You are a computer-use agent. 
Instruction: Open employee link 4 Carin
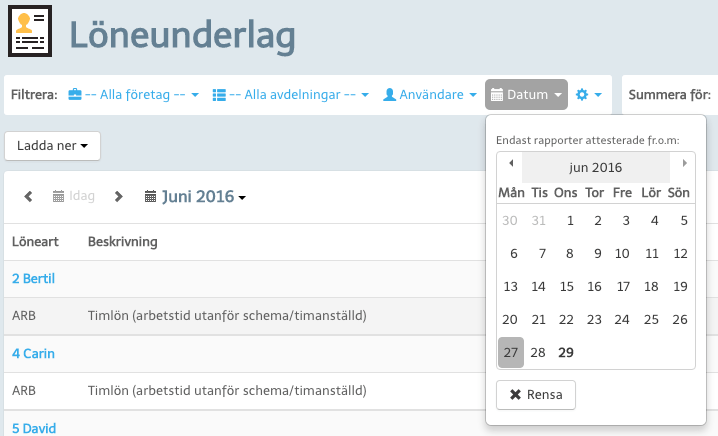[x=33, y=354]
